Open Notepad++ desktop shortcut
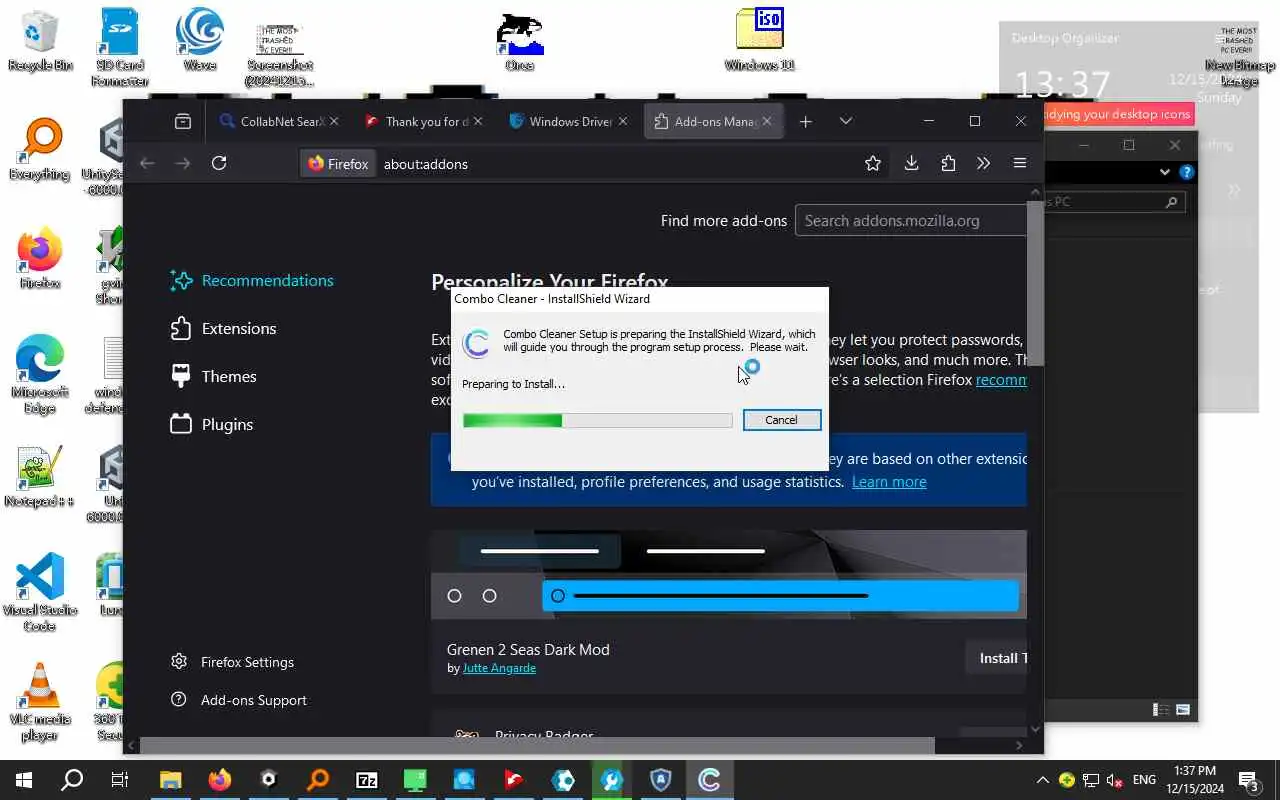 click(x=40, y=476)
